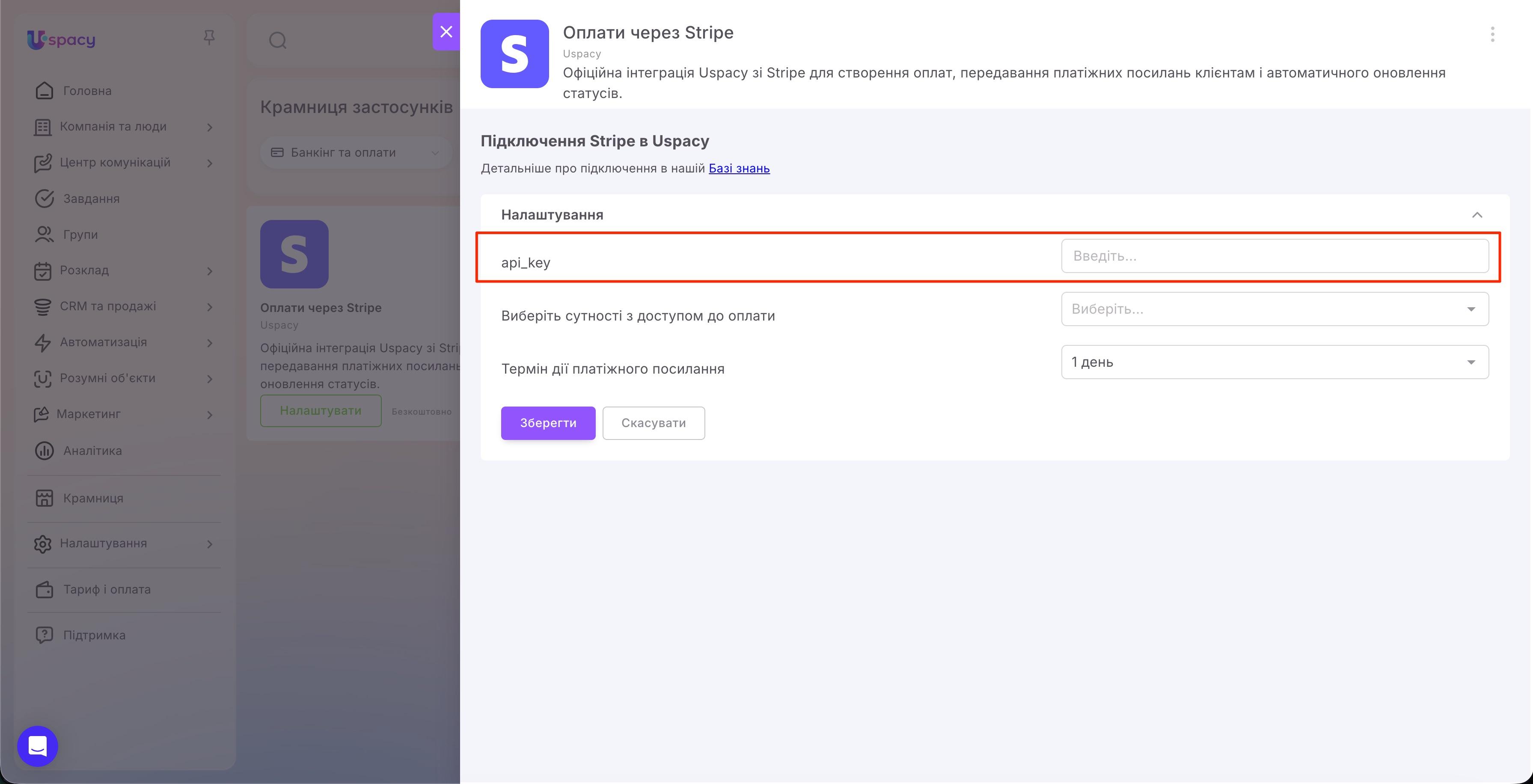Click the Безкоштовно label
The image size is (1533, 784).
click(421, 411)
